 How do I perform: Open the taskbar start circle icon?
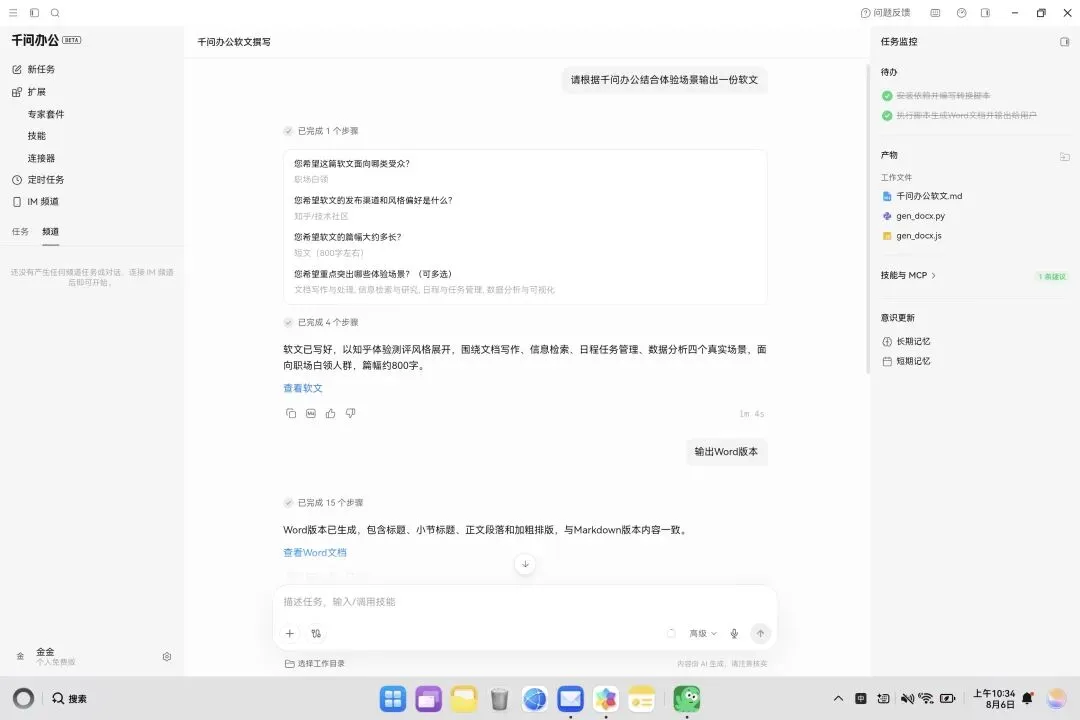click(23, 699)
